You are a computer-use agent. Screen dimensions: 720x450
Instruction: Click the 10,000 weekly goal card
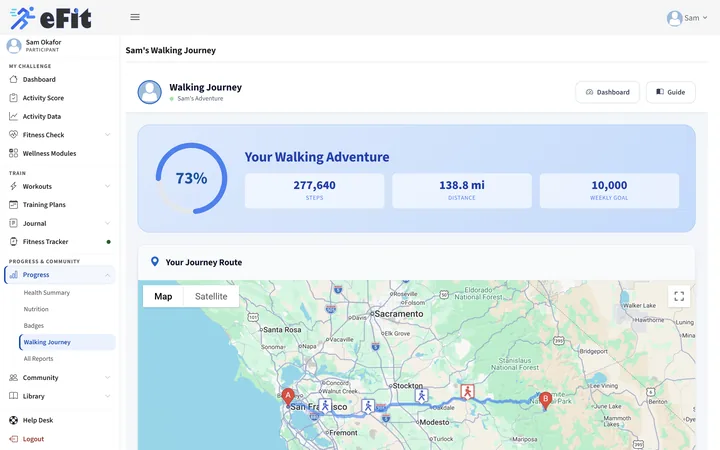[x=609, y=191]
